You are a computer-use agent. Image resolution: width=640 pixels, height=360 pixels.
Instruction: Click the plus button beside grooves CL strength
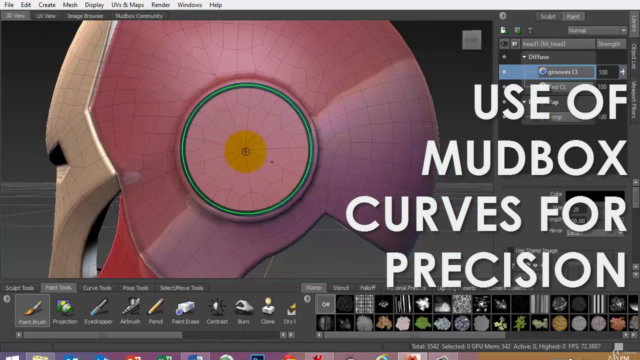pyautogui.click(x=622, y=72)
